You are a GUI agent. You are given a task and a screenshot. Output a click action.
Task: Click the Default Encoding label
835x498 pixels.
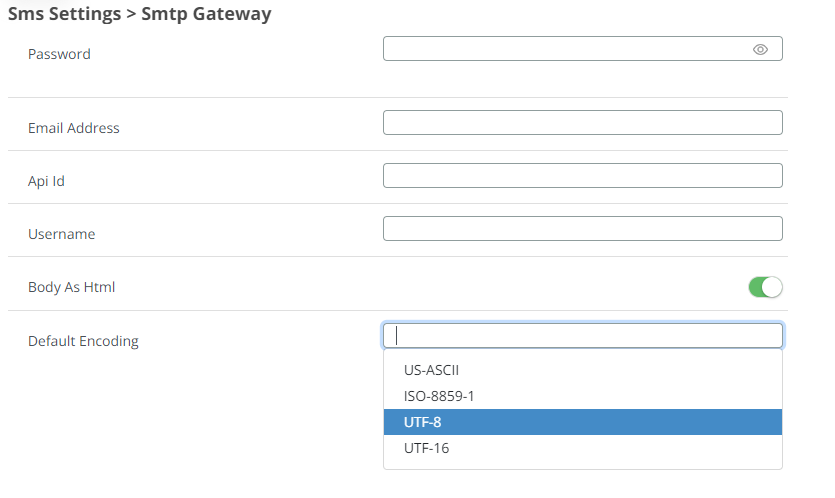83,341
